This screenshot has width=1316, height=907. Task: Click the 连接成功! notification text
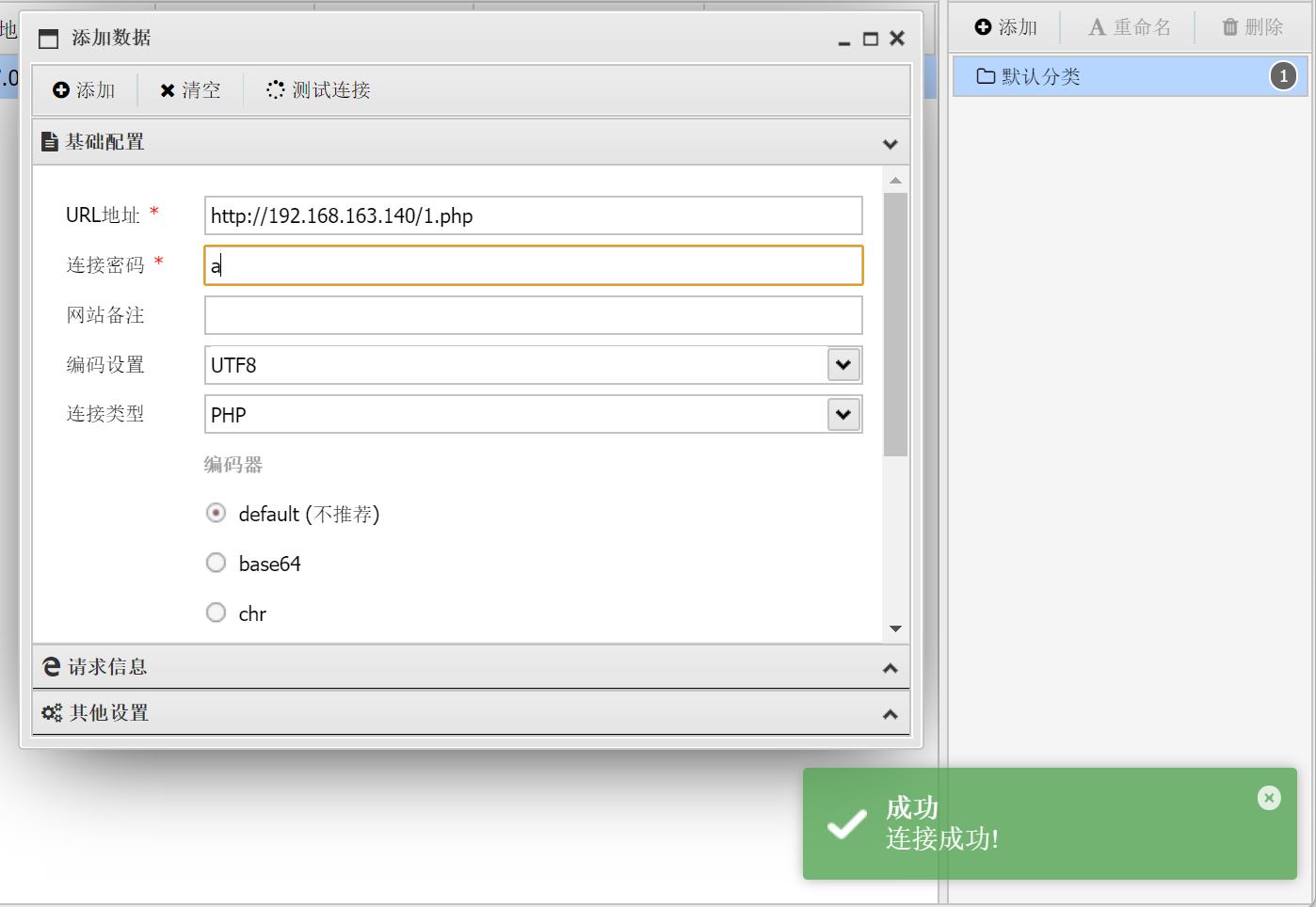pyautogui.click(x=942, y=838)
